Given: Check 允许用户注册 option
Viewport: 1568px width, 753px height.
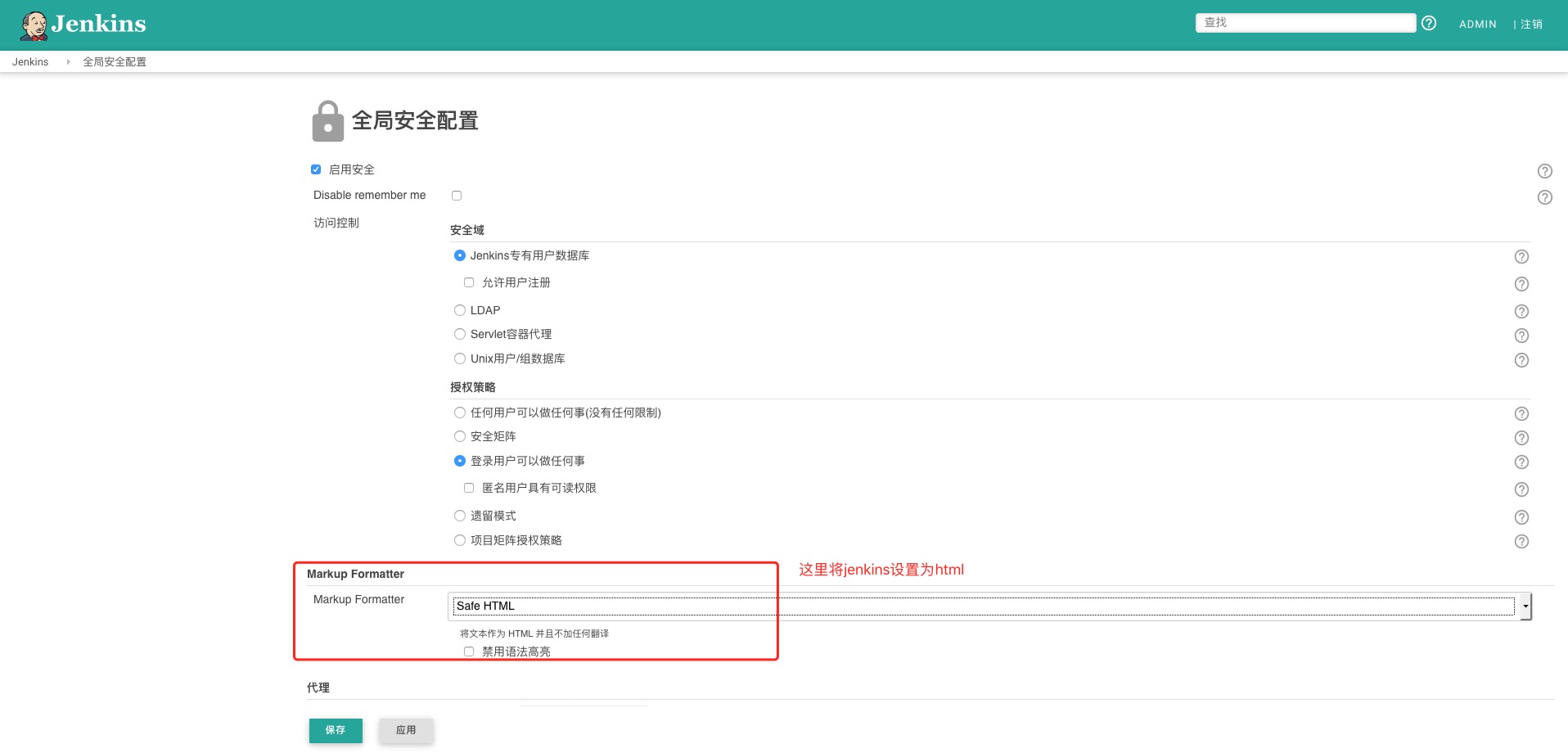Looking at the screenshot, I should point(469,282).
